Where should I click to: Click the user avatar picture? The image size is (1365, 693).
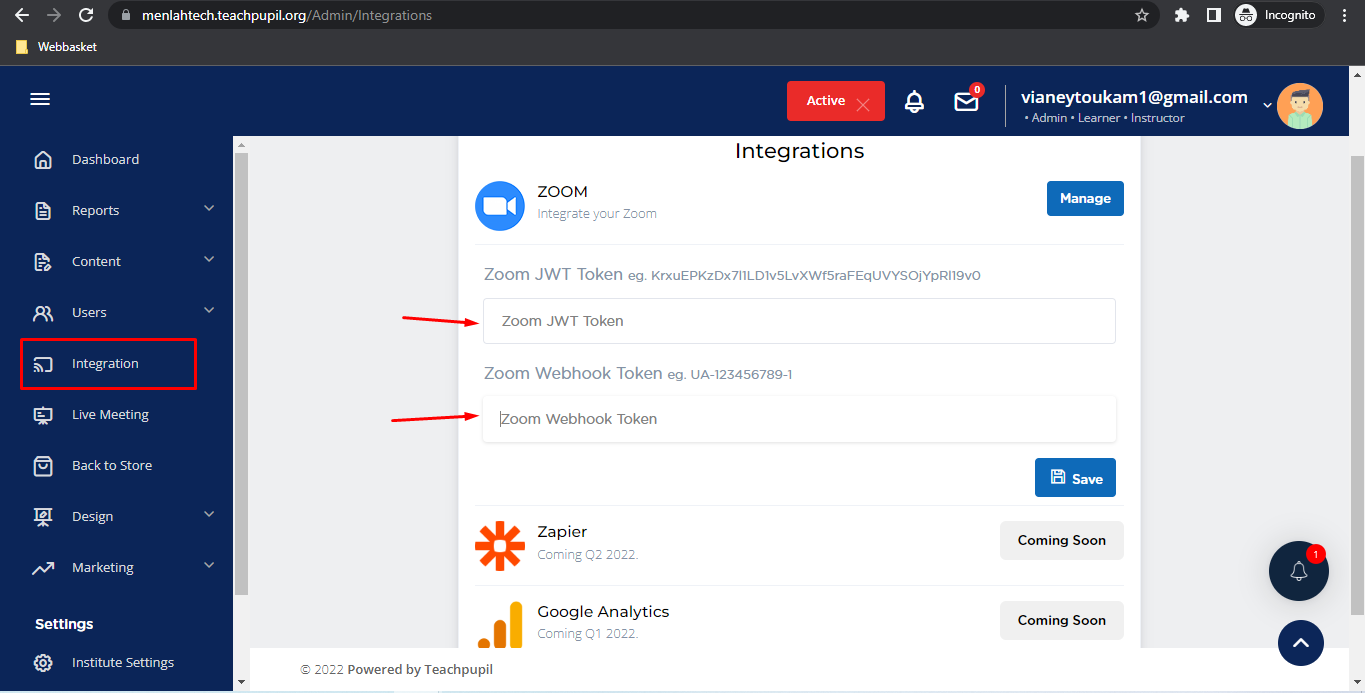[x=1299, y=105]
